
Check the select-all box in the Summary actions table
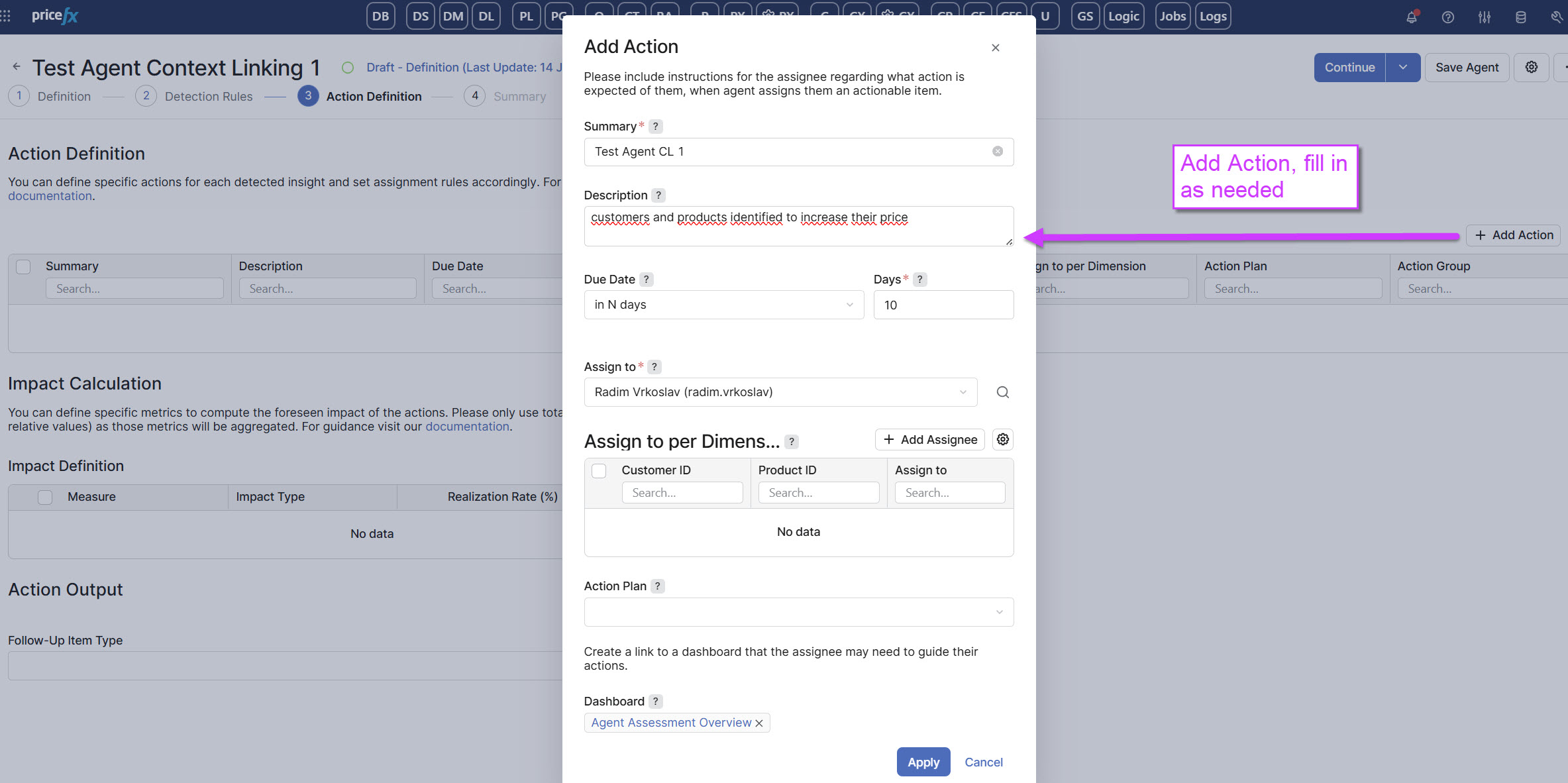tap(23, 266)
